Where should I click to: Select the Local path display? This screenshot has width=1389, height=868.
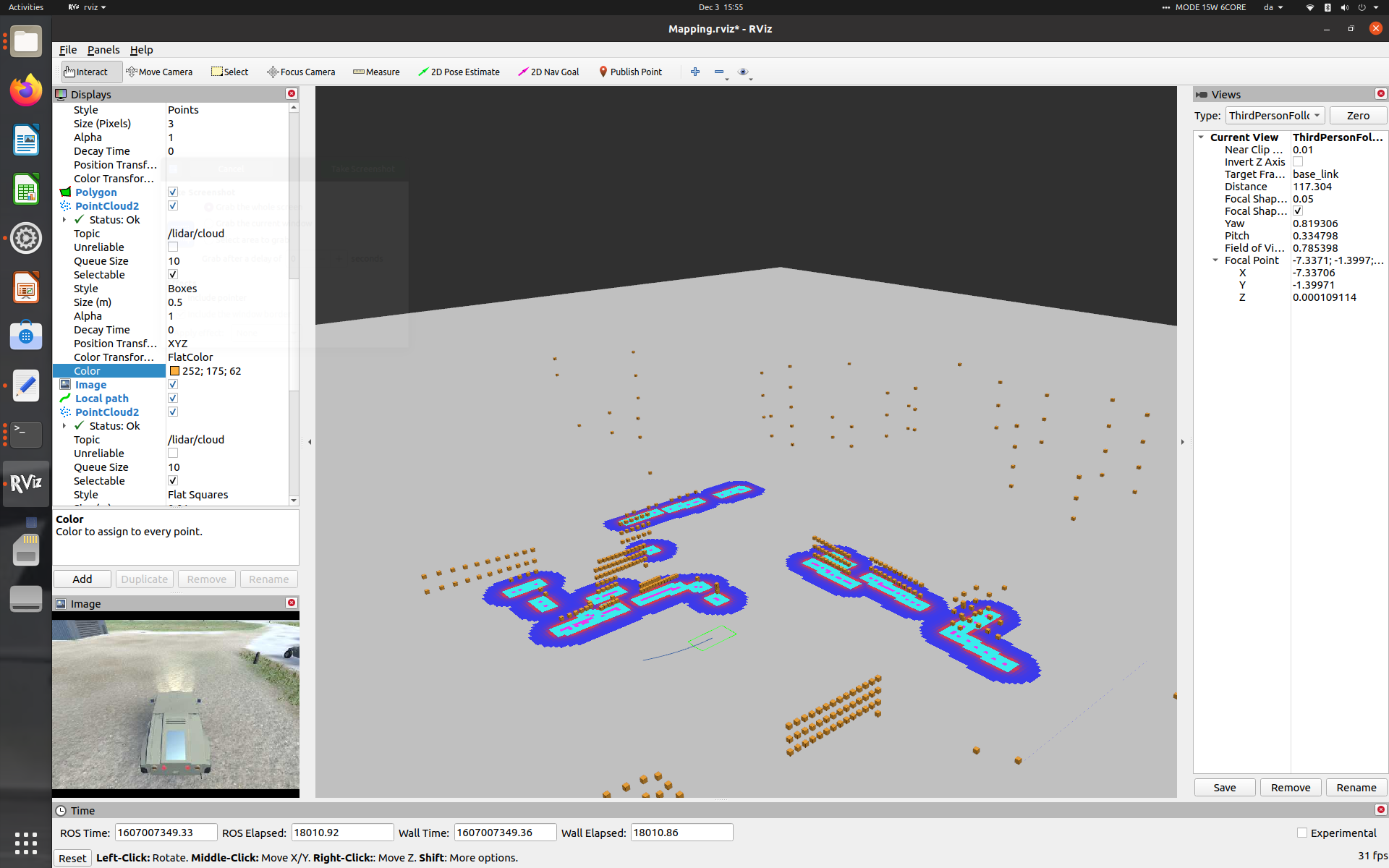coord(101,399)
